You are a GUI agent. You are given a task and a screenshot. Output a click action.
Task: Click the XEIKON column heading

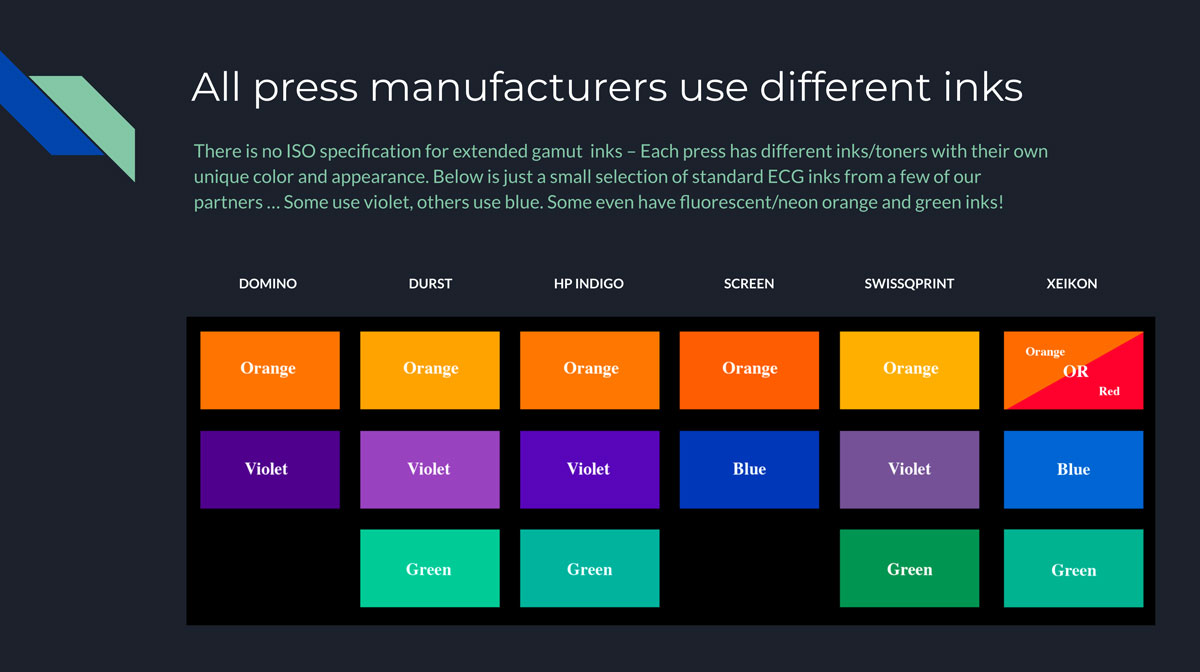pyautogui.click(x=1072, y=284)
